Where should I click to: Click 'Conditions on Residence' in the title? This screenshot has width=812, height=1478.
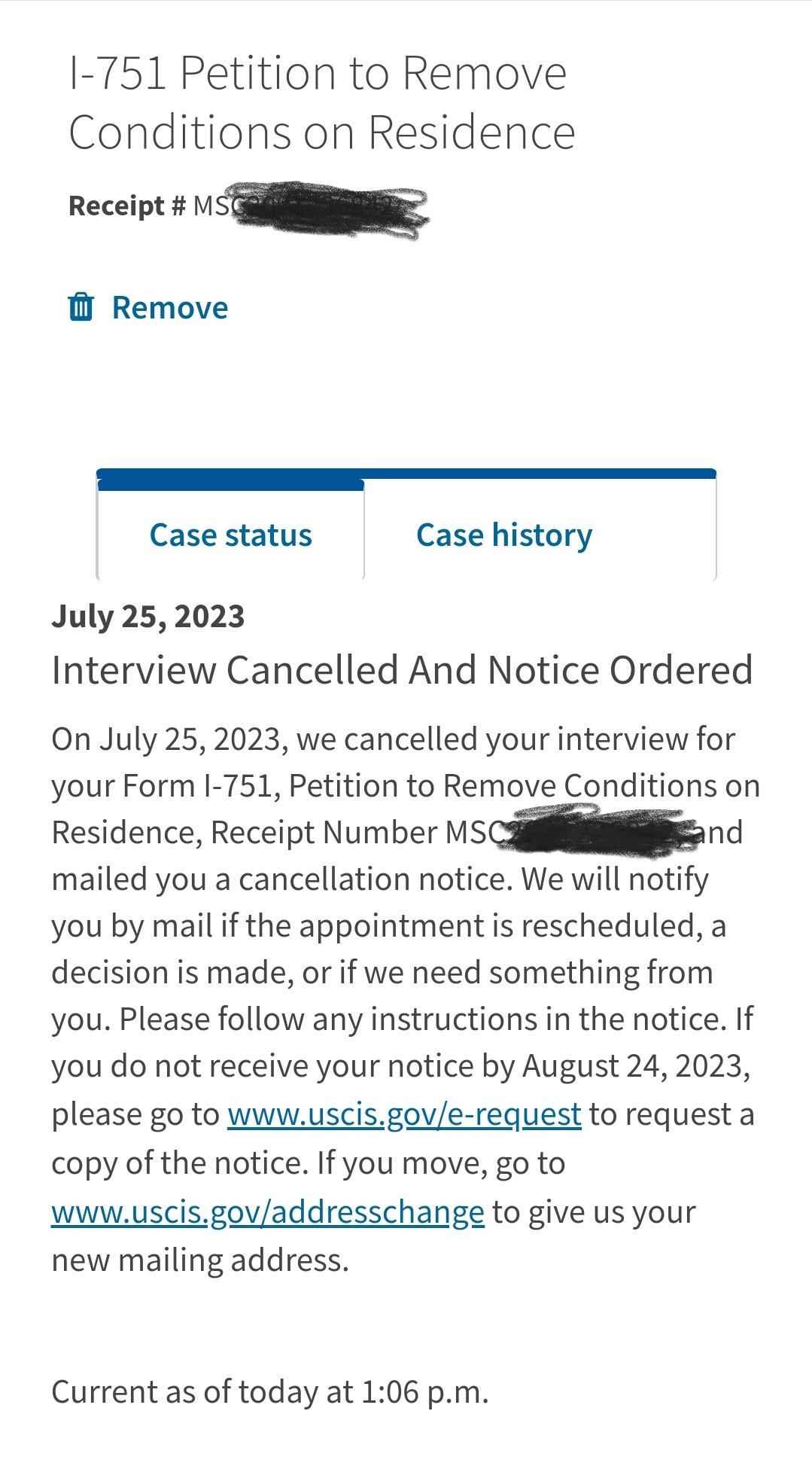coord(322,133)
